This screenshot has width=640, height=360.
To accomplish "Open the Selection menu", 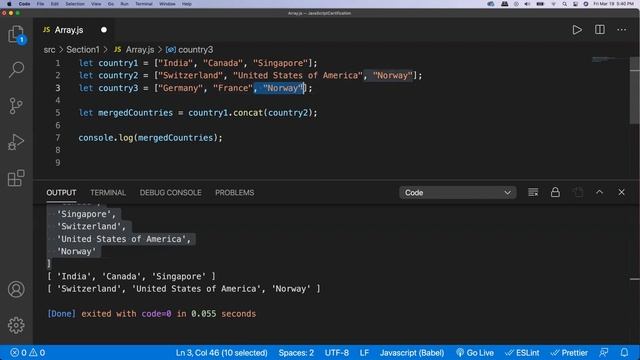I will pos(75,4).
